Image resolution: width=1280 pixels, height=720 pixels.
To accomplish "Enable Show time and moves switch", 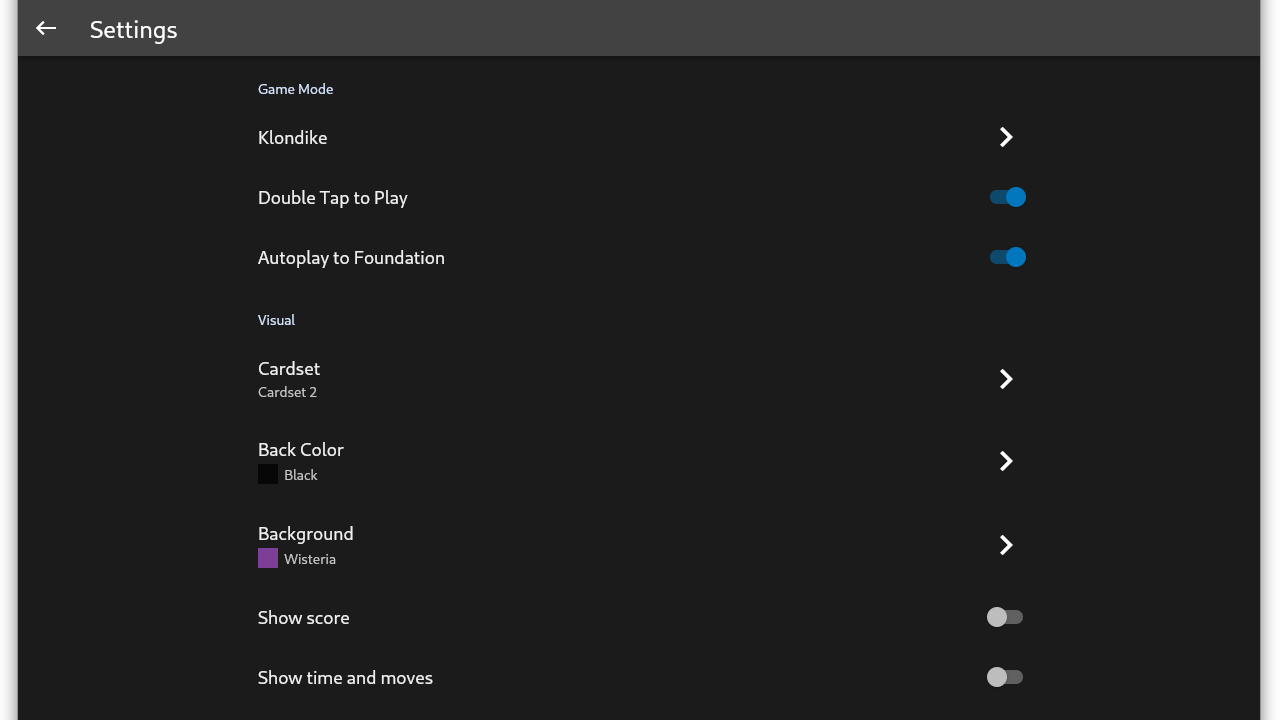I will click(1005, 677).
